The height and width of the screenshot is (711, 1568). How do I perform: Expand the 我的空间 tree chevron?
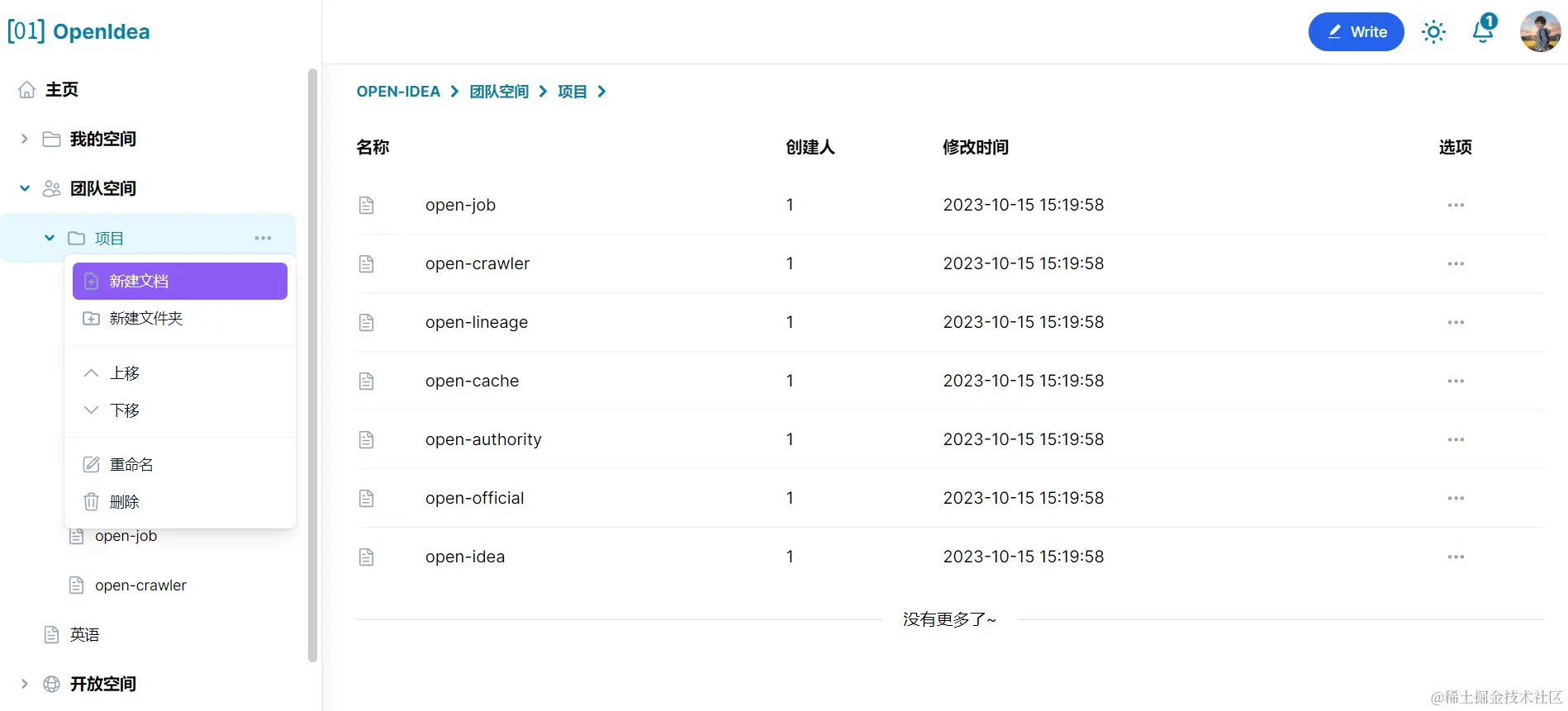pyautogui.click(x=25, y=139)
